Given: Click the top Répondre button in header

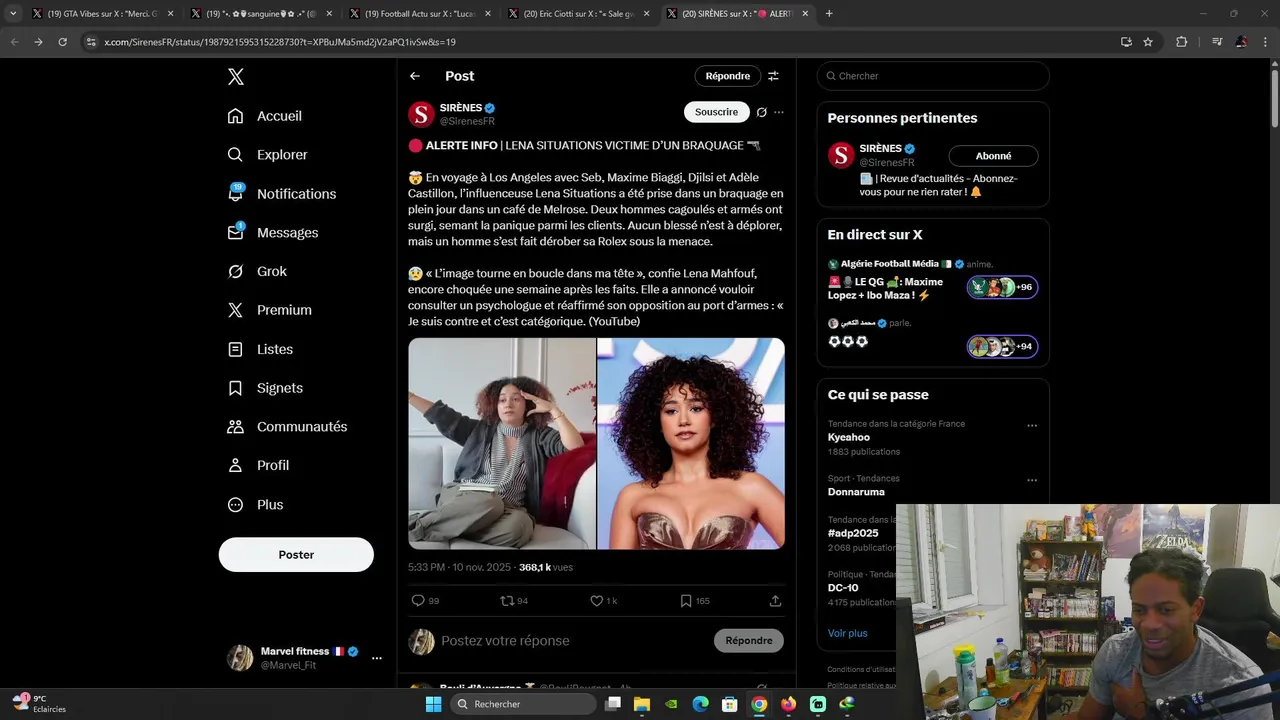Looking at the screenshot, I should click(x=728, y=76).
